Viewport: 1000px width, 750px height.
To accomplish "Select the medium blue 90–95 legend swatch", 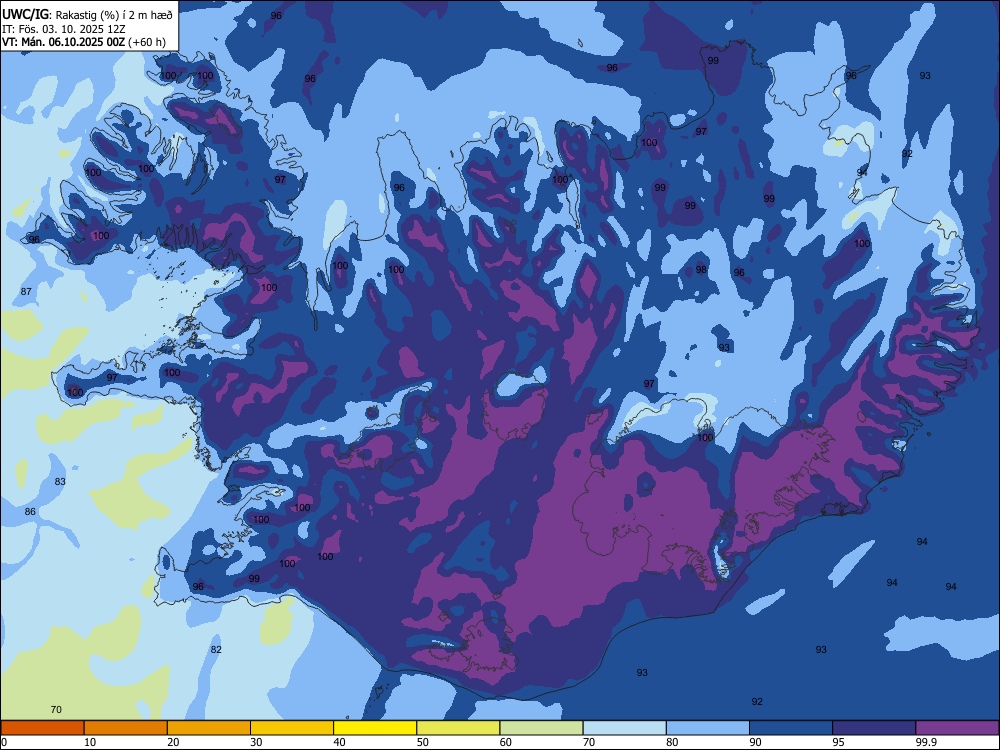I will pyautogui.click(x=791, y=728).
